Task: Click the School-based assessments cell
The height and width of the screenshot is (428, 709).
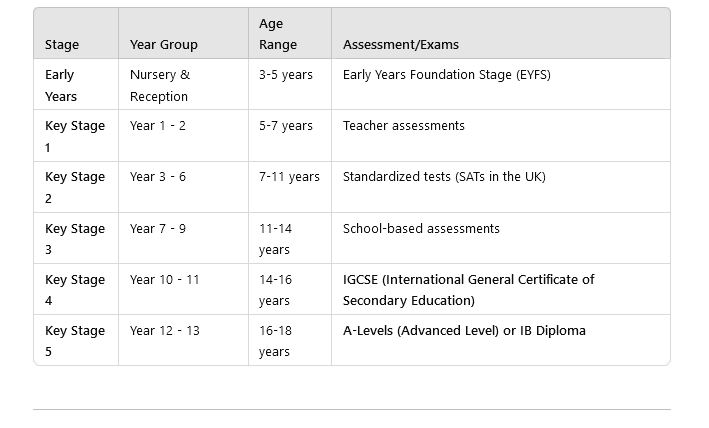Action: [501, 238]
